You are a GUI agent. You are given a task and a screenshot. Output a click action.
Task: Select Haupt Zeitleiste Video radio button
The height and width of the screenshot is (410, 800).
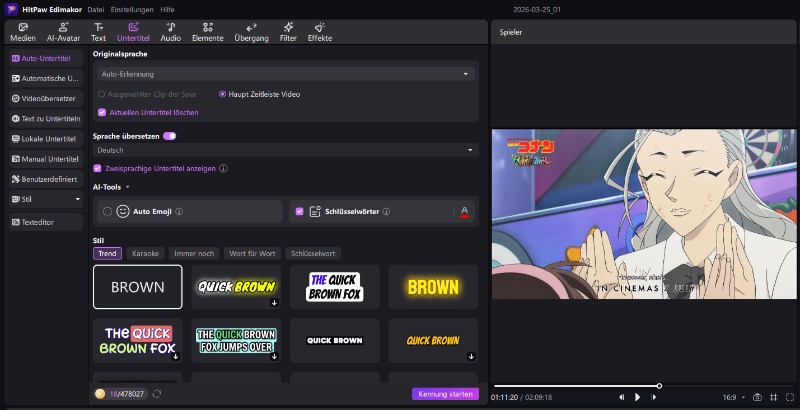pyautogui.click(x=222, y=94)
